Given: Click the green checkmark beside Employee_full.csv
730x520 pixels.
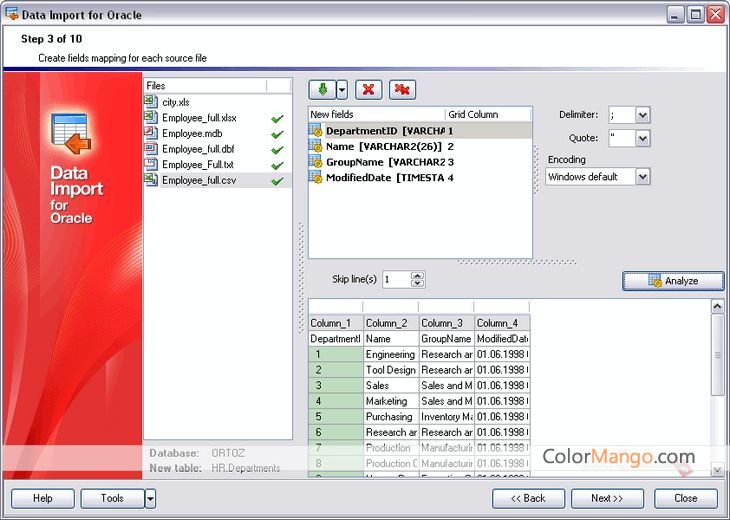Looking at the screenshot, I should [277, 181].
